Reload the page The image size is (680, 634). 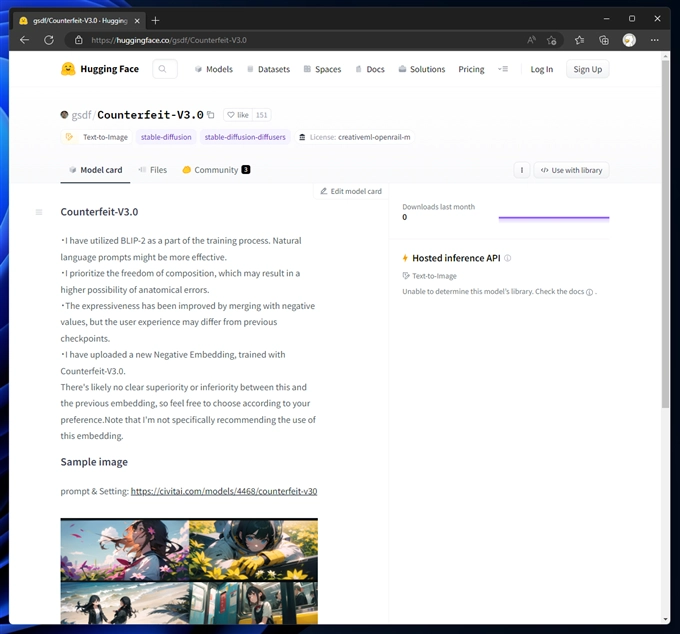[x=49, y=40]
